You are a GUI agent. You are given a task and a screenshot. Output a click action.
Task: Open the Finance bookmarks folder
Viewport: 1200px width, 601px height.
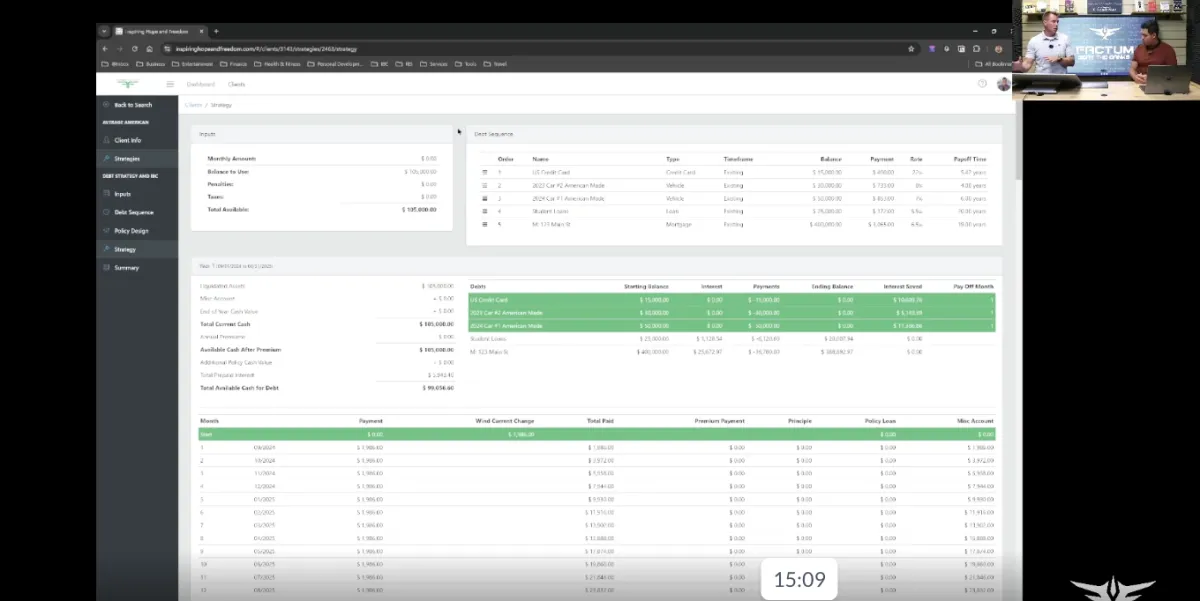point(234,64)
